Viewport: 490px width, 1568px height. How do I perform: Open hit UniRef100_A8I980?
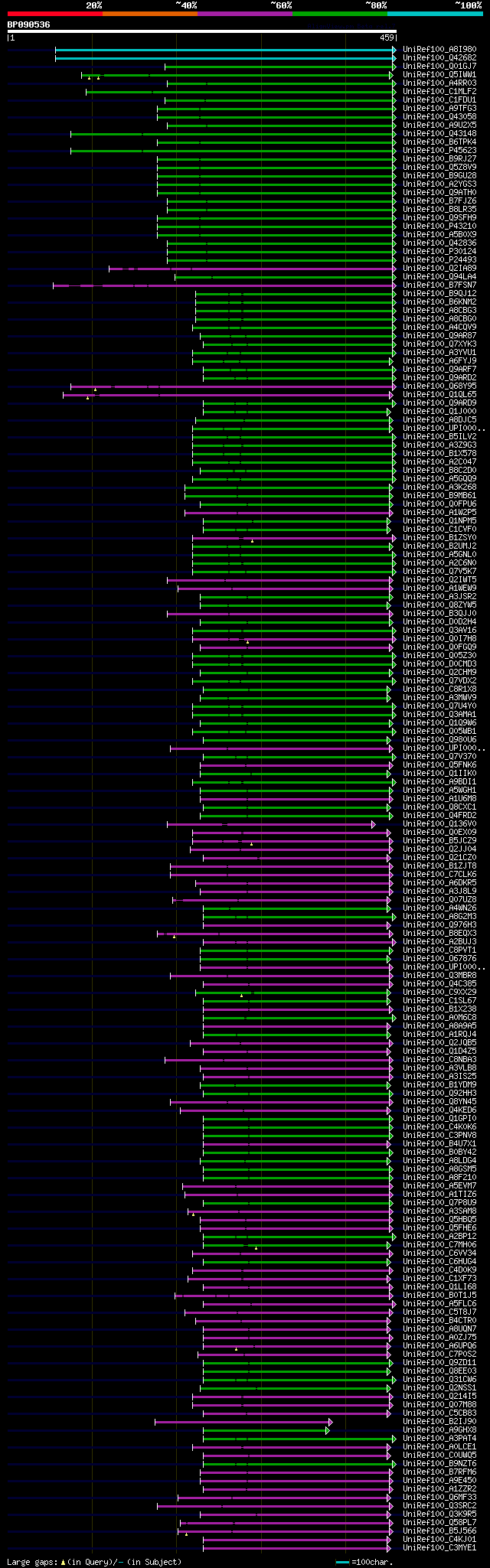click(x=439, y=49)
